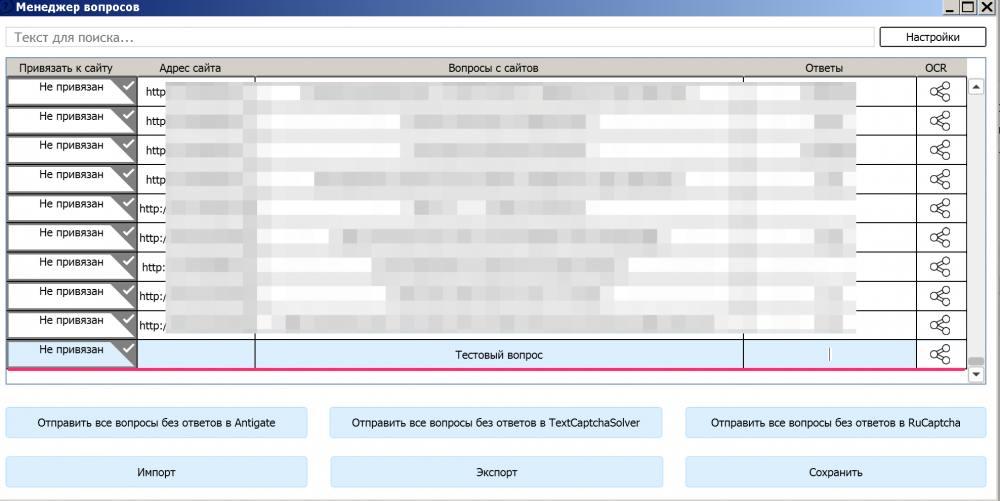Click OCR share icon in seventh table row
Viewport: 1000px width, 501px height.
tap(940, 266)
